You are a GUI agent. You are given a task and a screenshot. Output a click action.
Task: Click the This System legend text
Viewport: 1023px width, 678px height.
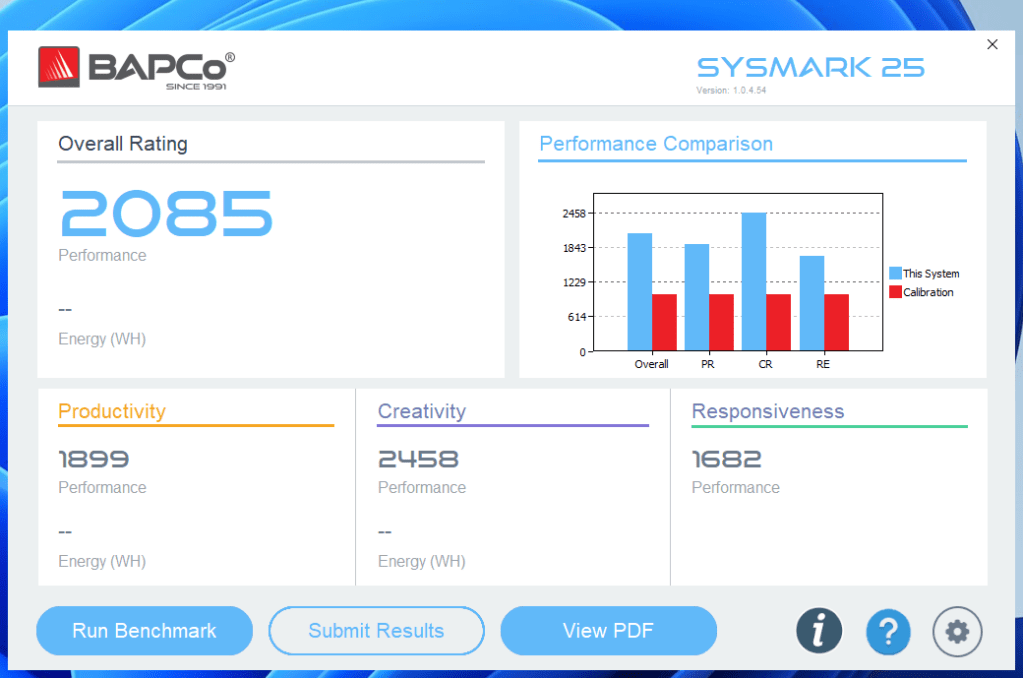click(931, 273)
